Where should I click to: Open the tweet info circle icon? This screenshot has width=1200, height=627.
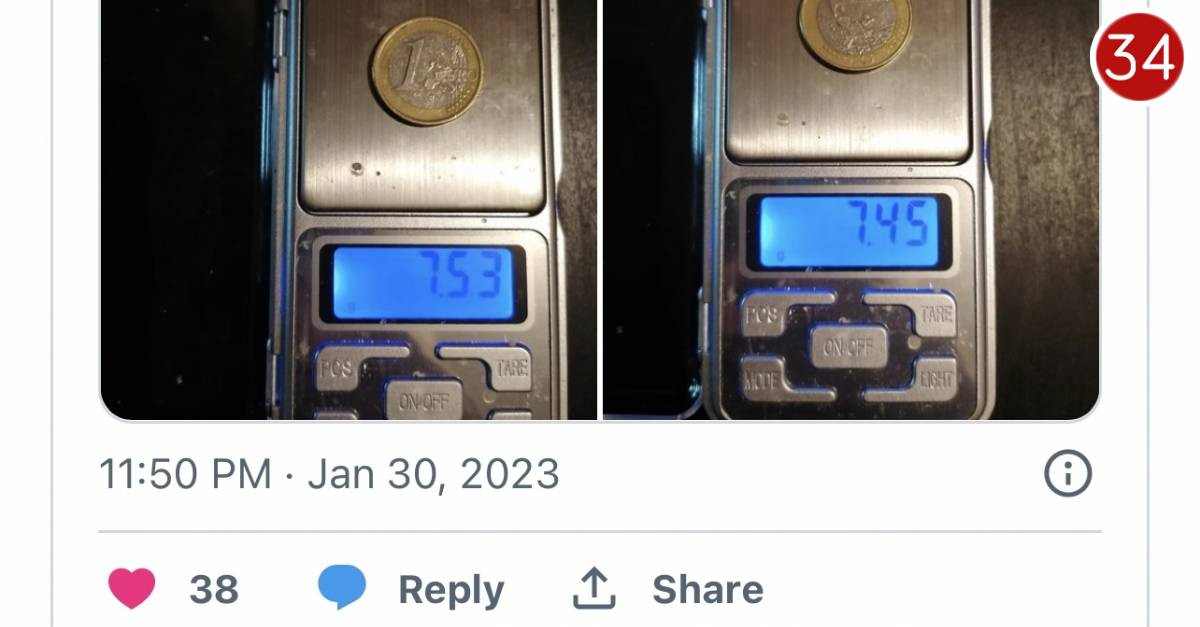1066,473
